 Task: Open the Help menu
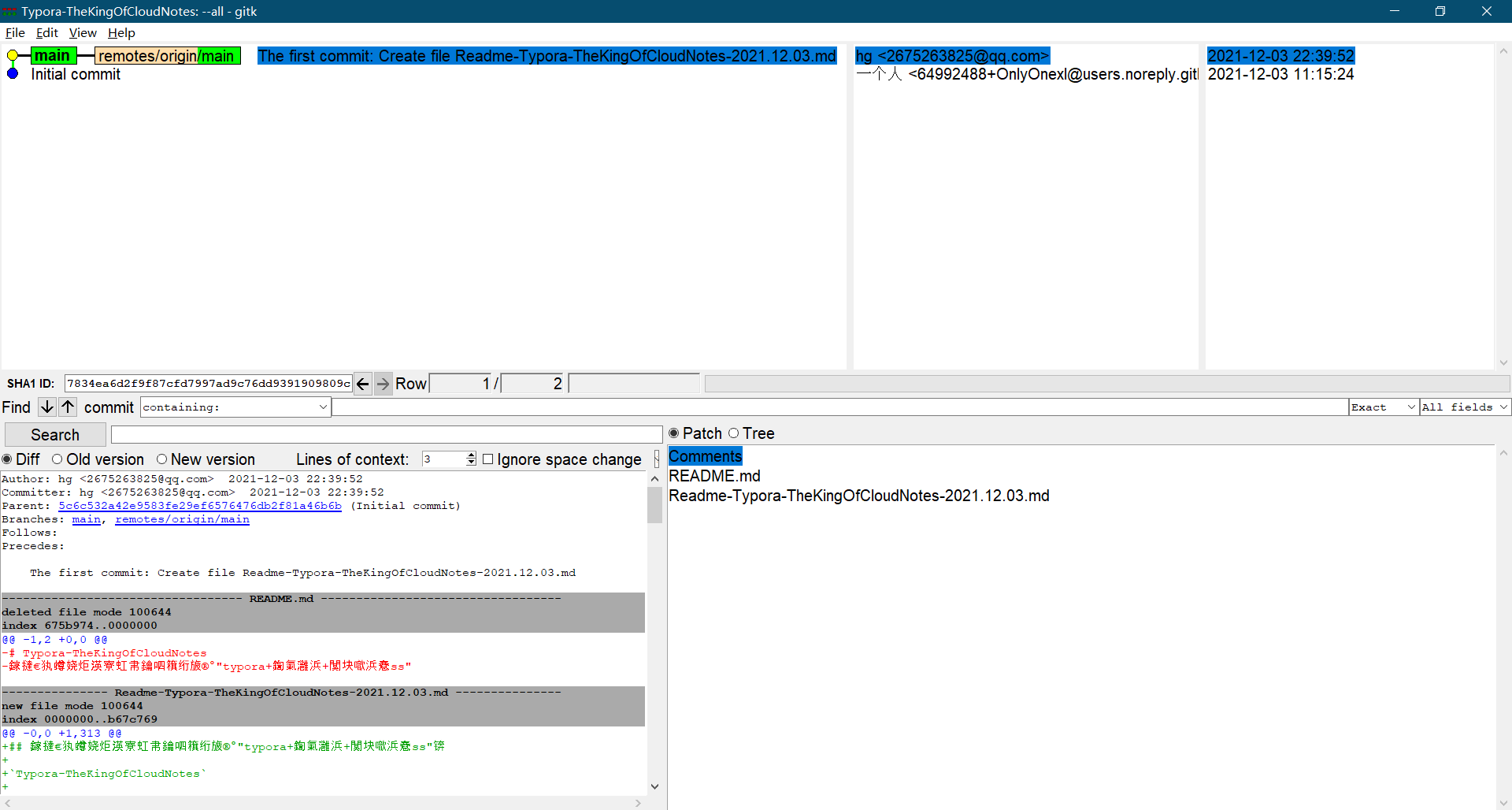coord(121,33)
